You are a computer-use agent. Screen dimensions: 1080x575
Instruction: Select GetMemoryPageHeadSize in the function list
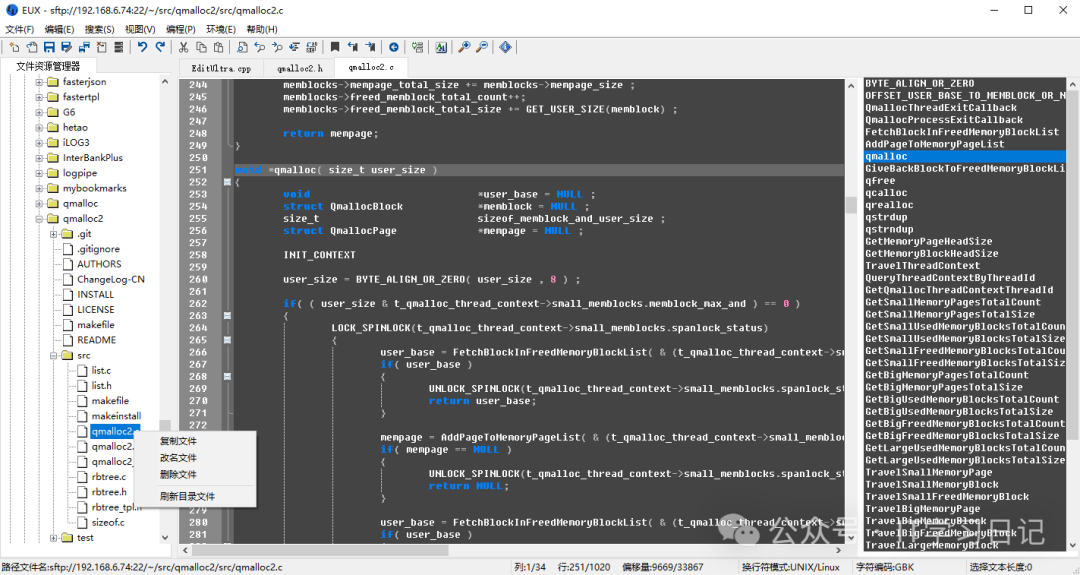click(928, 242)
